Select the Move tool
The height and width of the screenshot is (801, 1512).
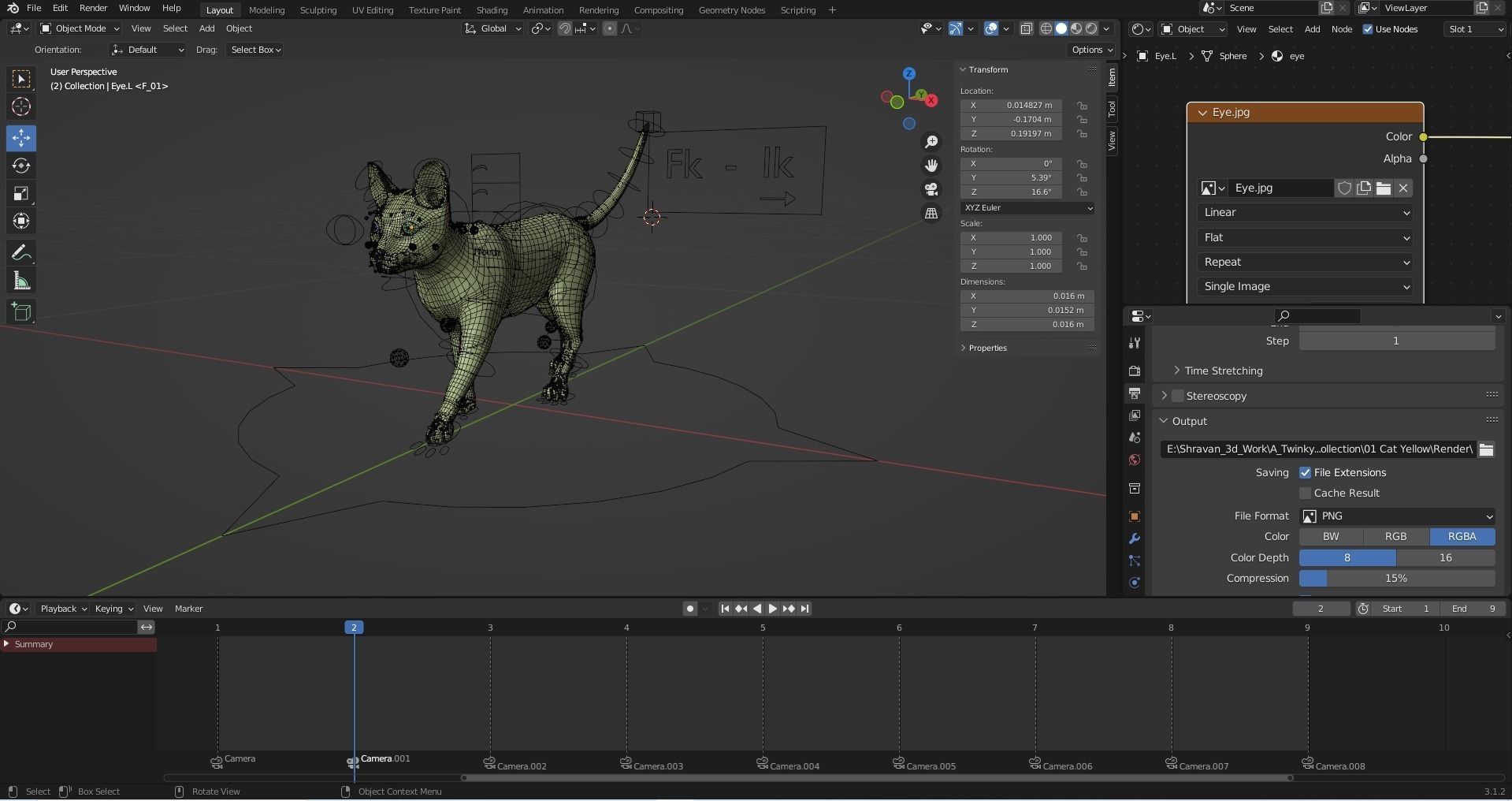pyautogui.click(x=21, y=138)
